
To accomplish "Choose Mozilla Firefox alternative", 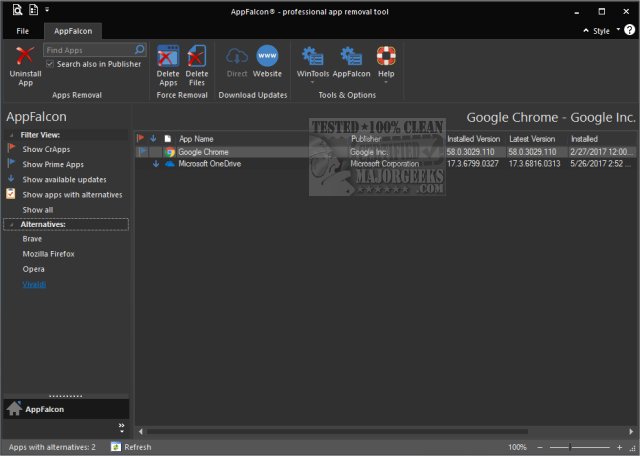I will click(x=49, y=254).
